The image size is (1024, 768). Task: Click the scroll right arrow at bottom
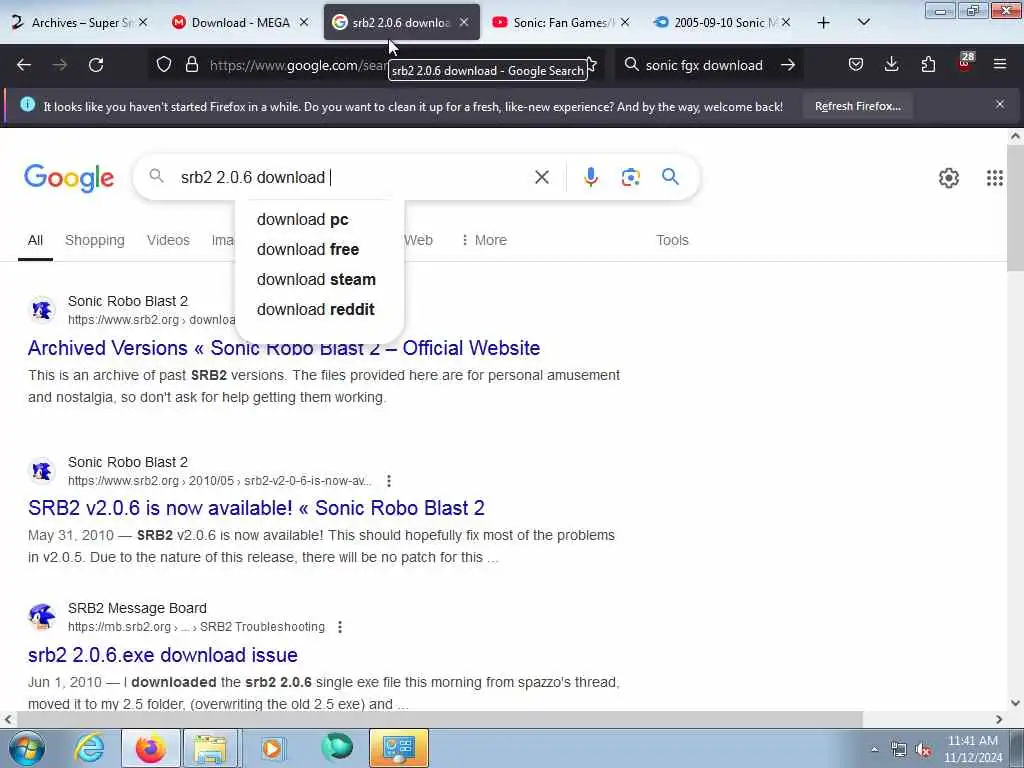[x=999, y=719]
